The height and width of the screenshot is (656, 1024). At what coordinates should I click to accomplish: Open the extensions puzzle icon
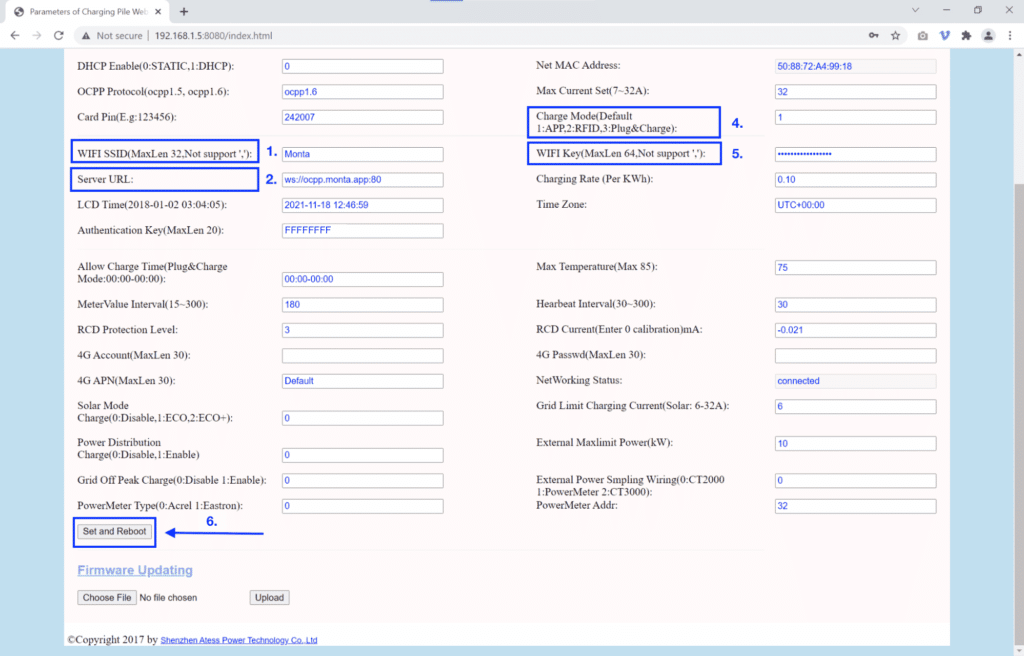click(x=966, y=35)
